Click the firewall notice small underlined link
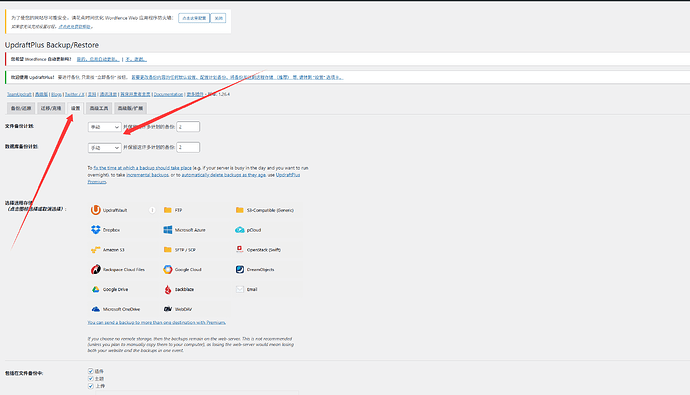The height and width of the screenshot is (395, 690). pos(75,26)
